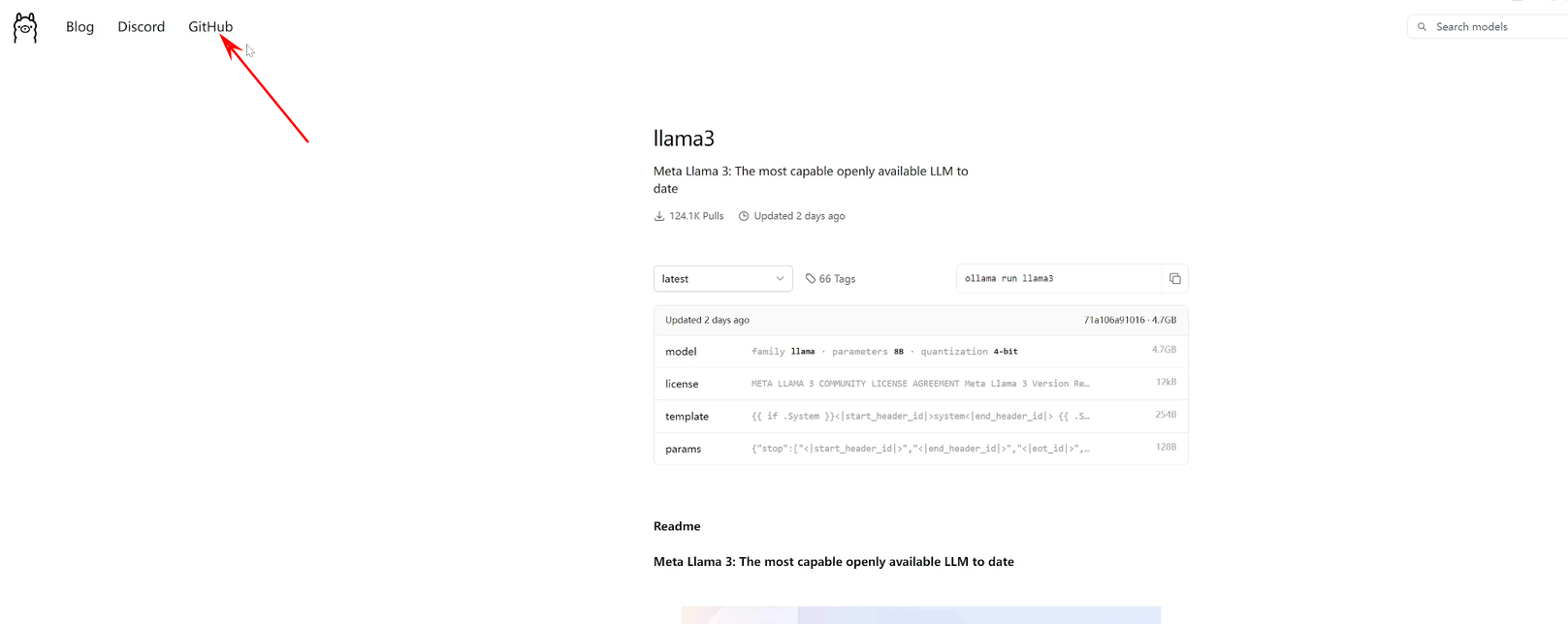Expand the latest version dropdown
This screenshot has width=1568, height=624.
coord(722,279)
